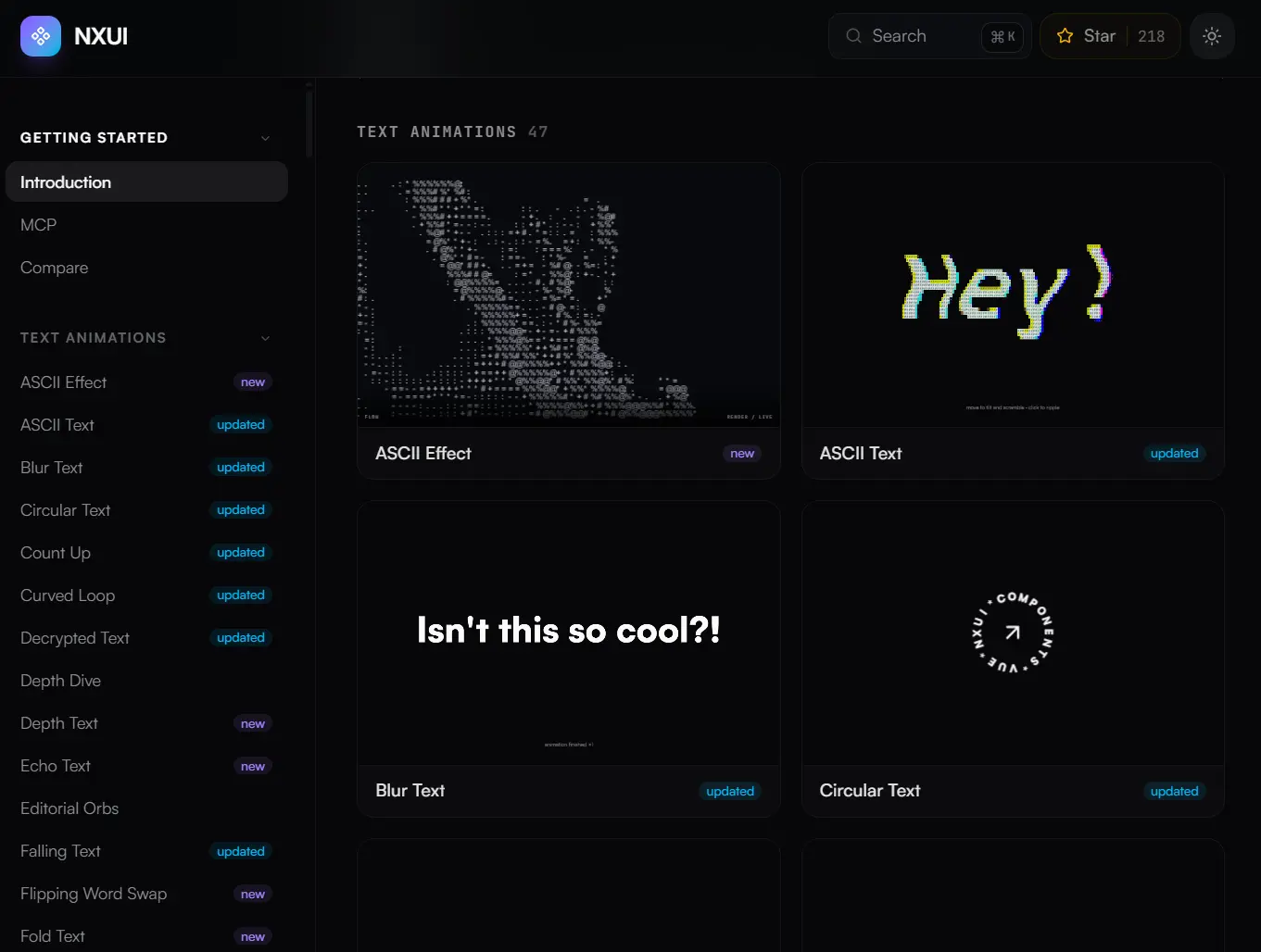Click the circular arrow icon in Circular Text preview

click(1013, 633)
